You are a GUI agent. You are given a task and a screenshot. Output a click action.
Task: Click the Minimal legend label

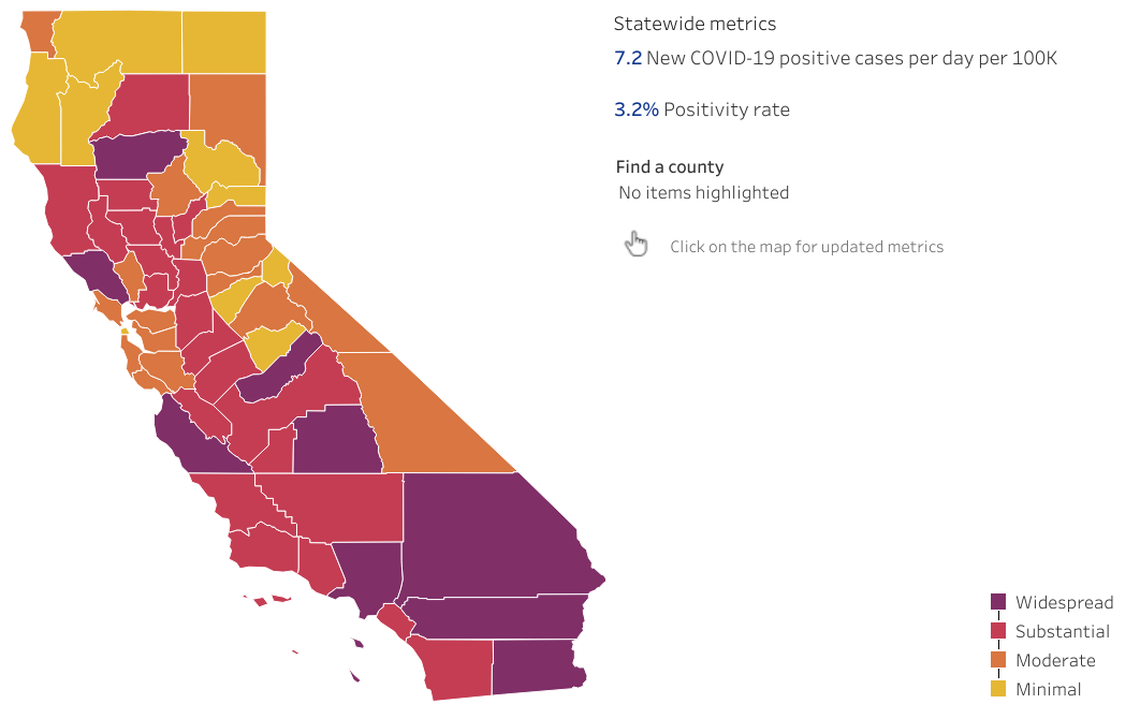(1048, 689)
